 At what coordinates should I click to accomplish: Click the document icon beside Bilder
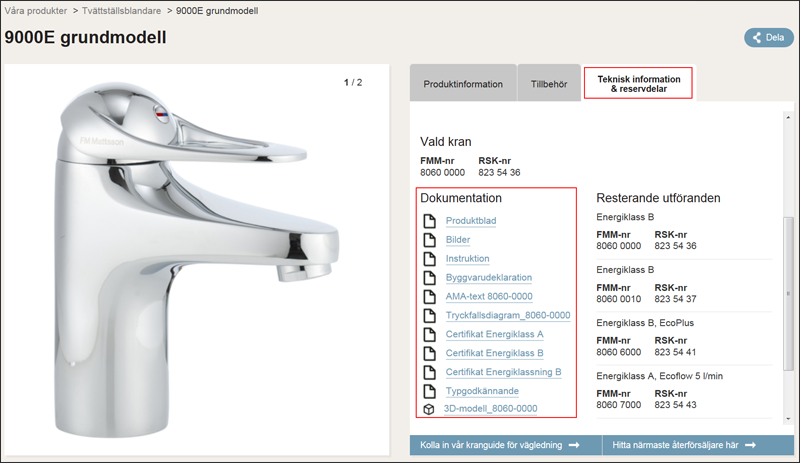pos(430,240)
